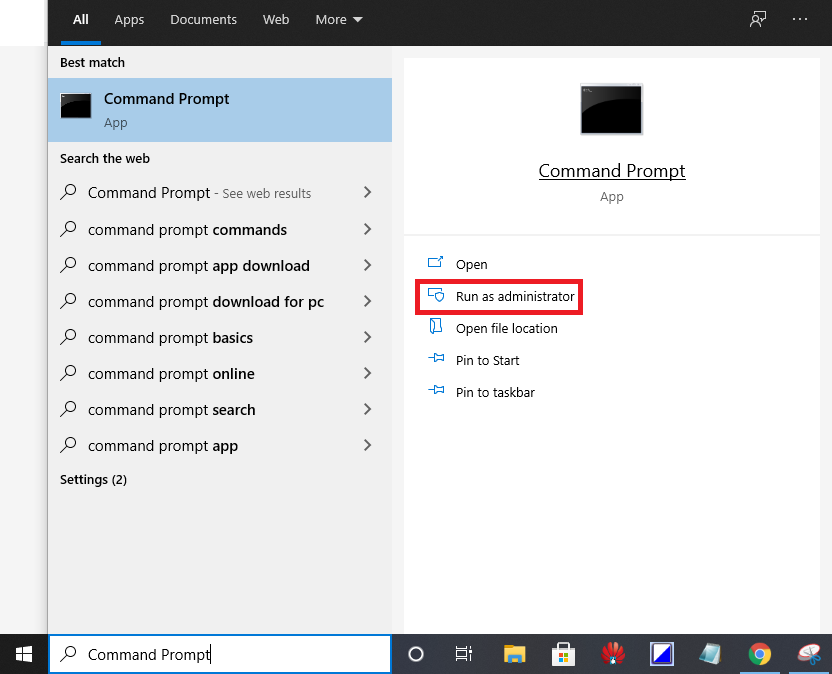
Task: Open Task View from the taskbar
Action: [x=463, y=654]
